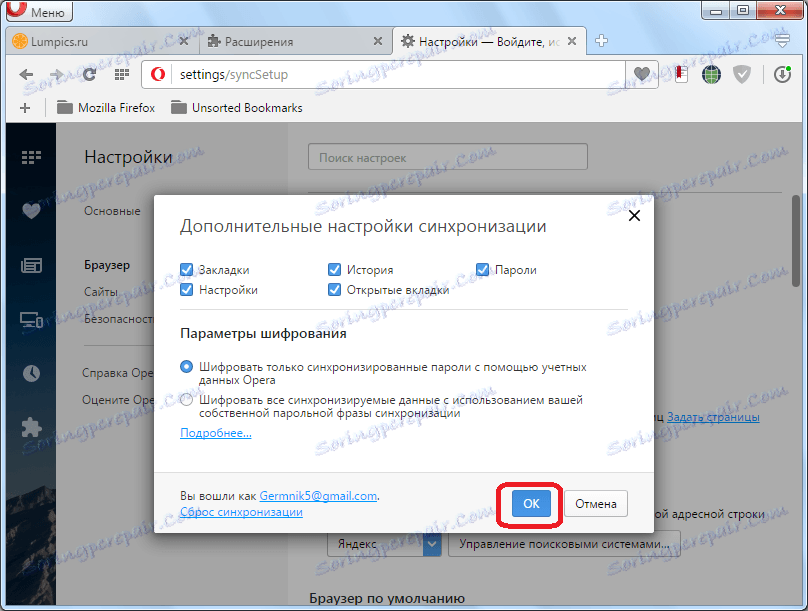Open the tab menu icon at right of tab bar
Viewport: 808px width, 611px height.
[x=782, y=41]
